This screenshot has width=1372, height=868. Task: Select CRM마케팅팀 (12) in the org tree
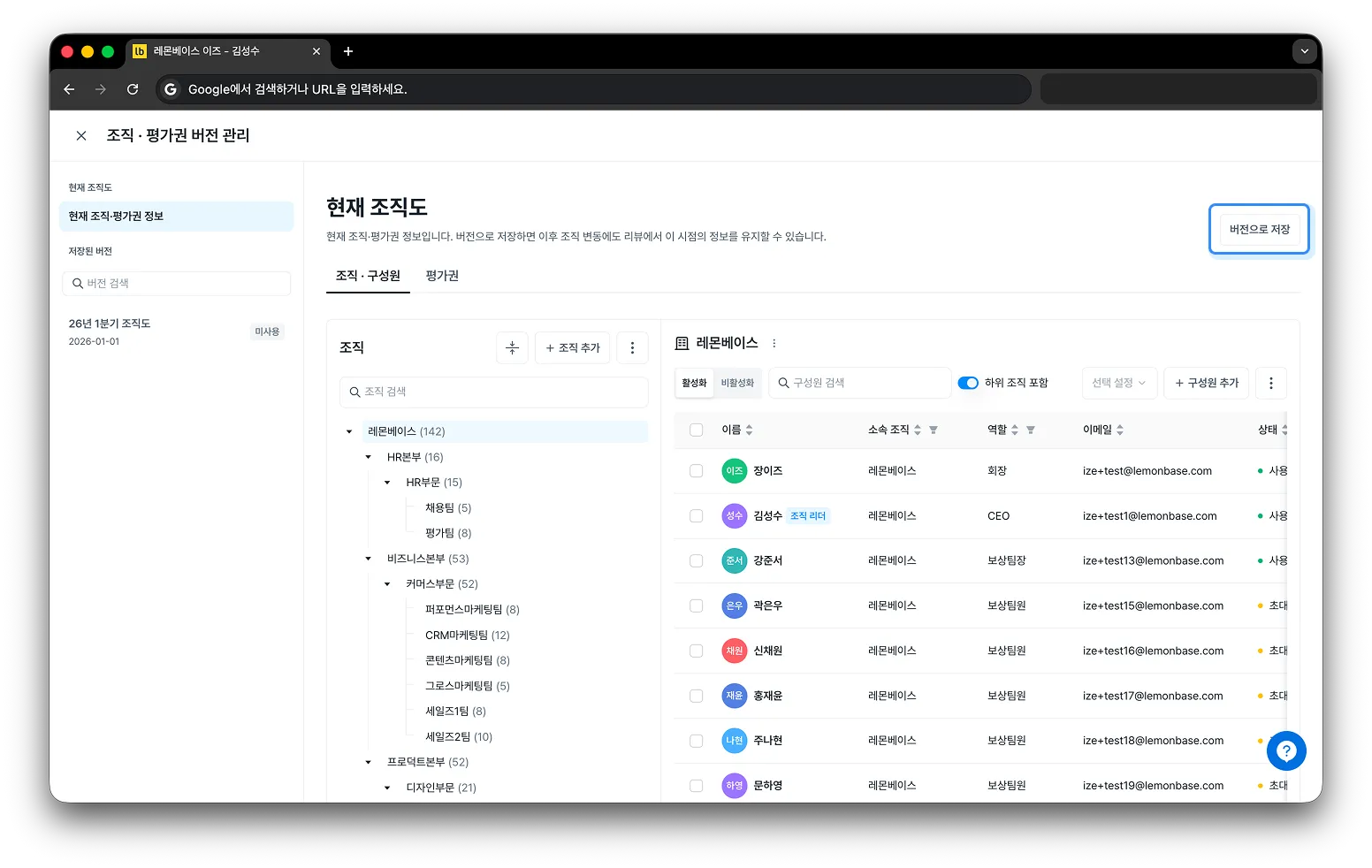[468, 636]
